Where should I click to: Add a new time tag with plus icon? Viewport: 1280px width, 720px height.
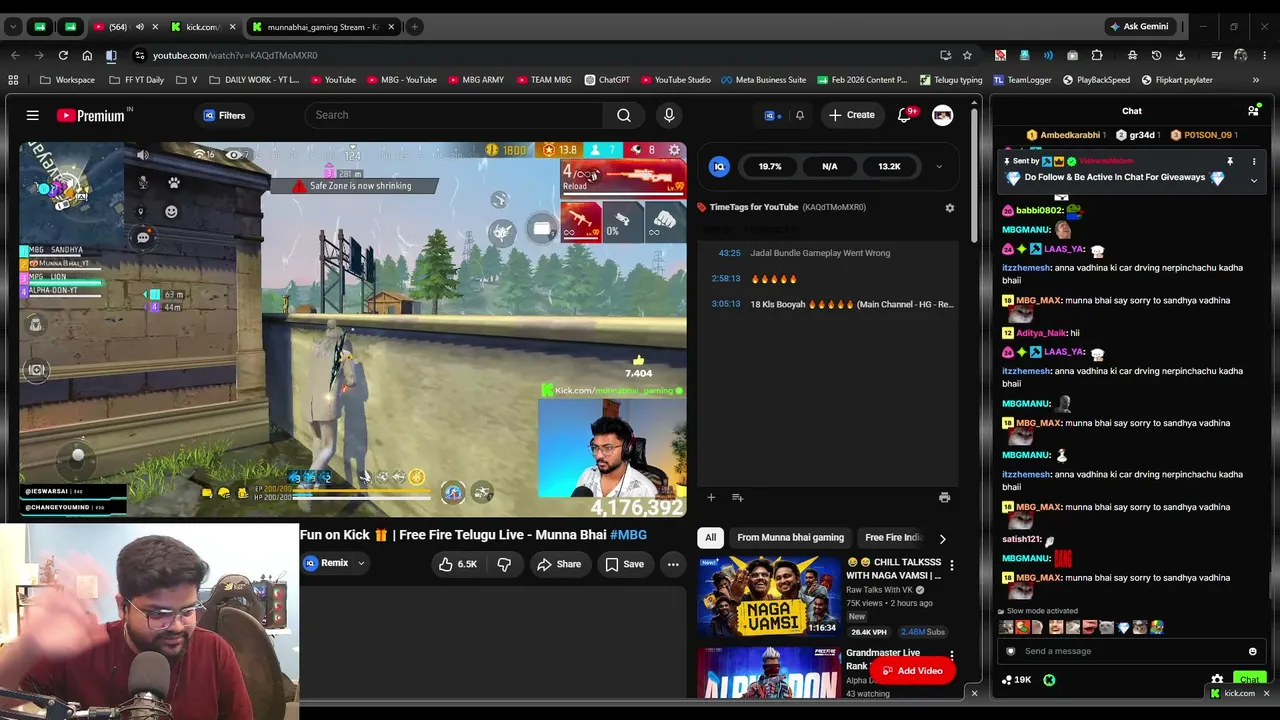[711, 497]
